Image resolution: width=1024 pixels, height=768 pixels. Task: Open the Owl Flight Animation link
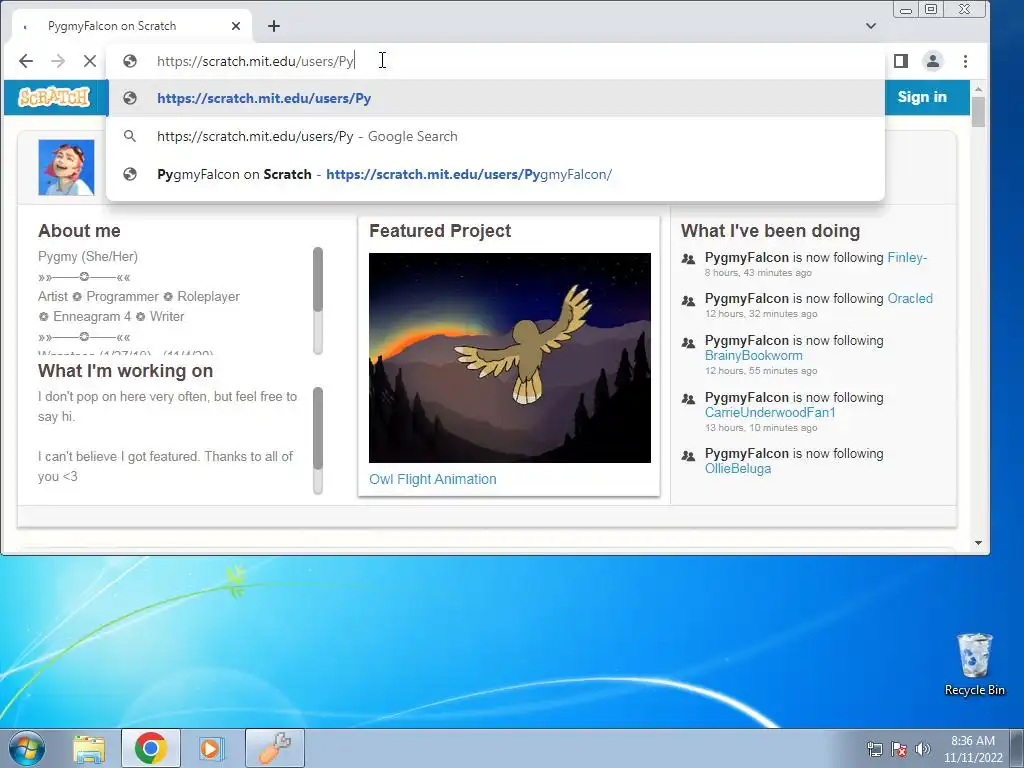click(432, 479)
